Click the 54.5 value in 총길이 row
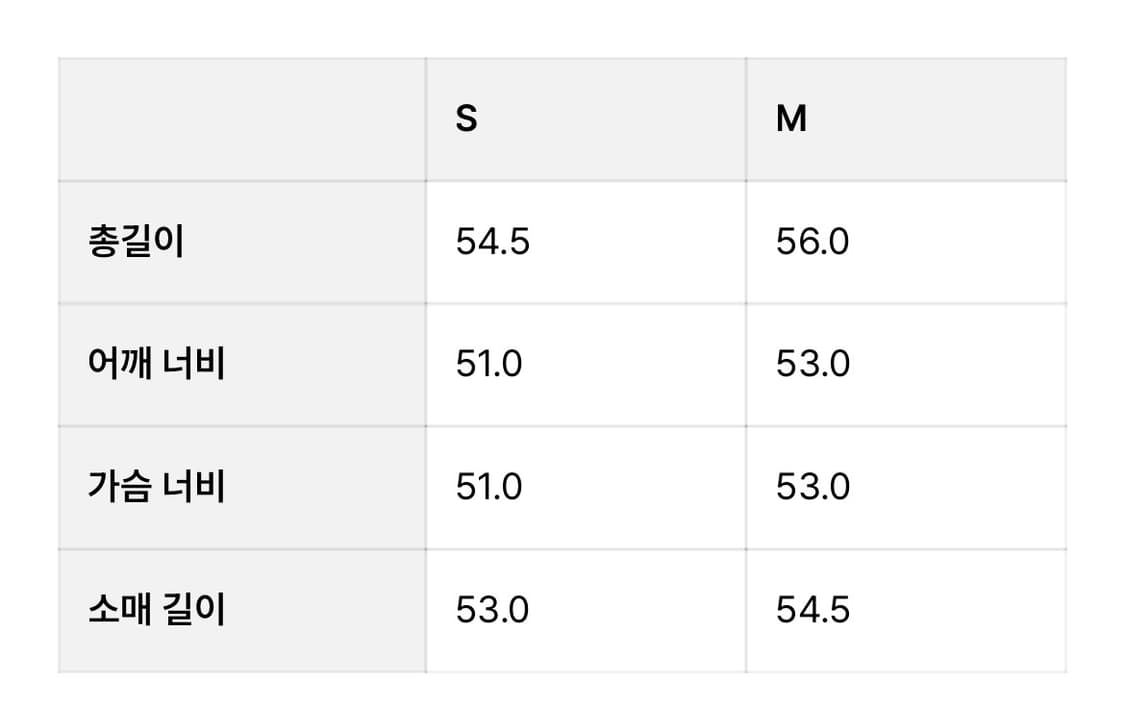The image size is (1125, 713). point(492,243)
